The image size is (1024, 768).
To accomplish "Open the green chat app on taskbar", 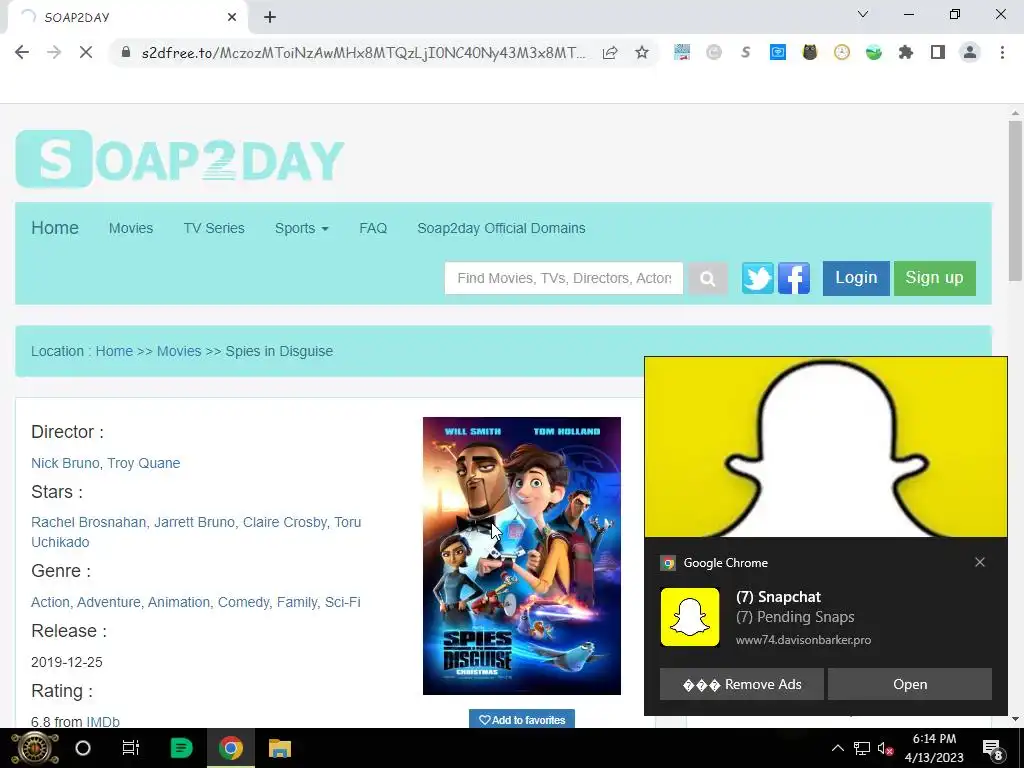I will pyautogui.click(x=181, y=748).
